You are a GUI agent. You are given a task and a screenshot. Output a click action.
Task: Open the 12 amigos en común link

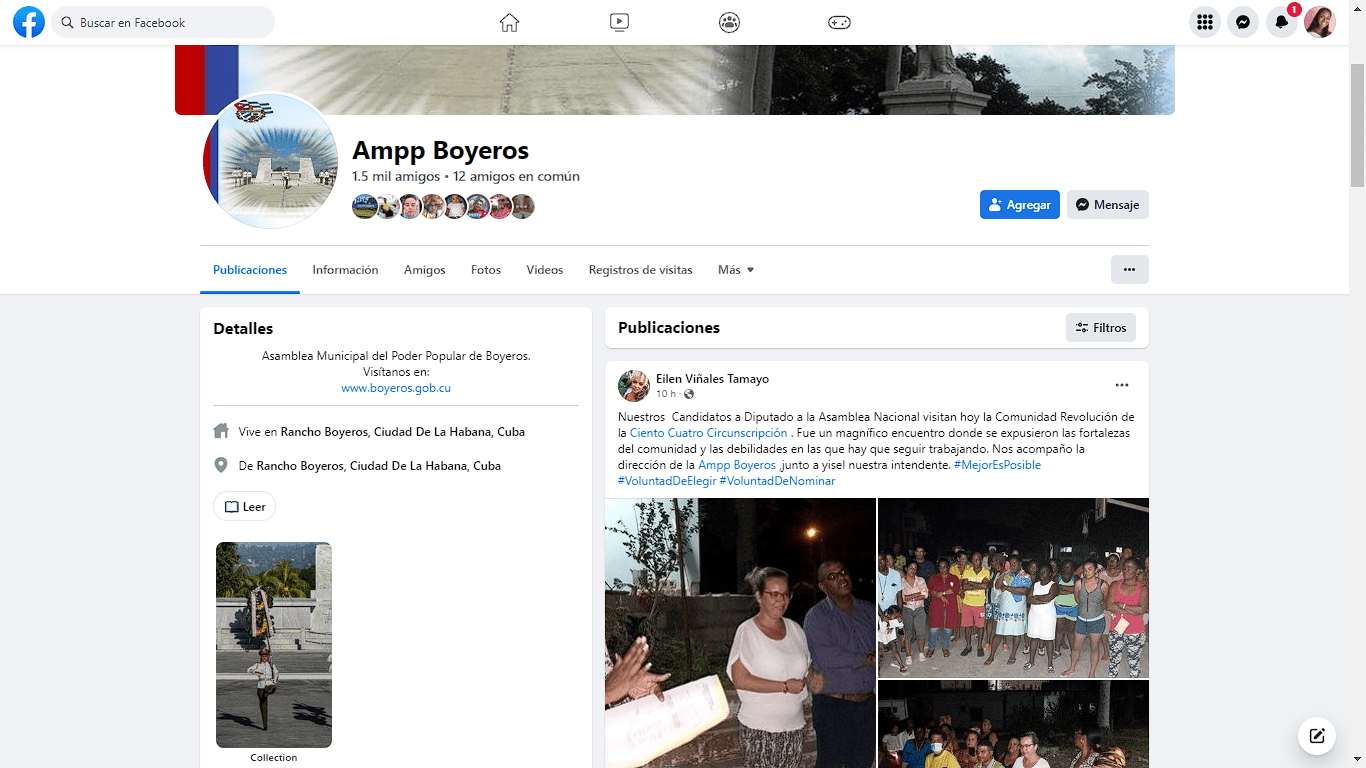(x=516, y=176)
